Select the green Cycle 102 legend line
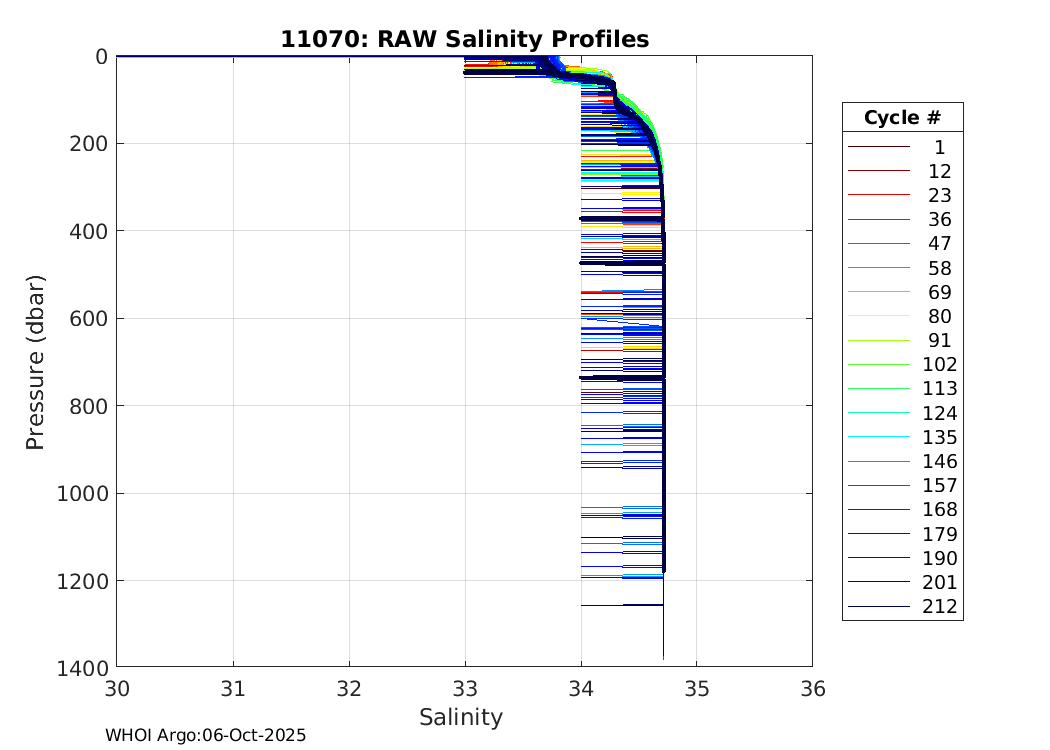Screen dimensions: 1050x750 [878, 365]
